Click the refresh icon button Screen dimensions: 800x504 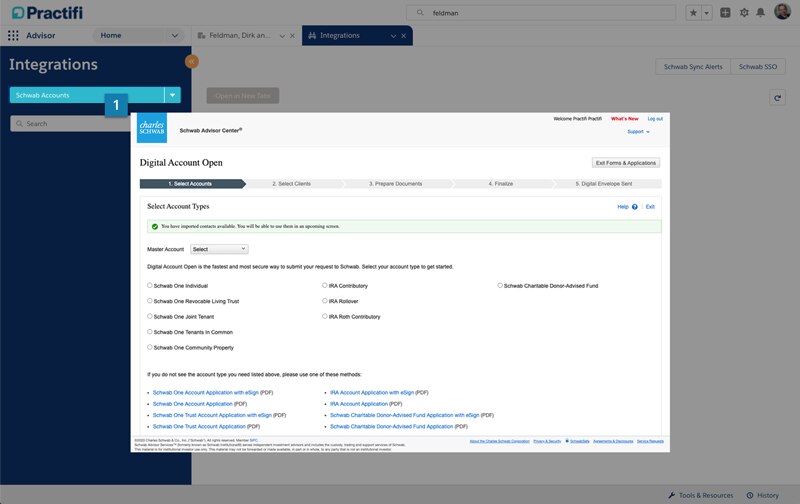coord(777,98)
